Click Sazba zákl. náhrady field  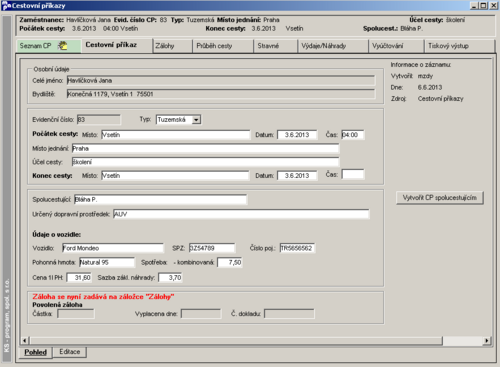(x=170, y=277)
